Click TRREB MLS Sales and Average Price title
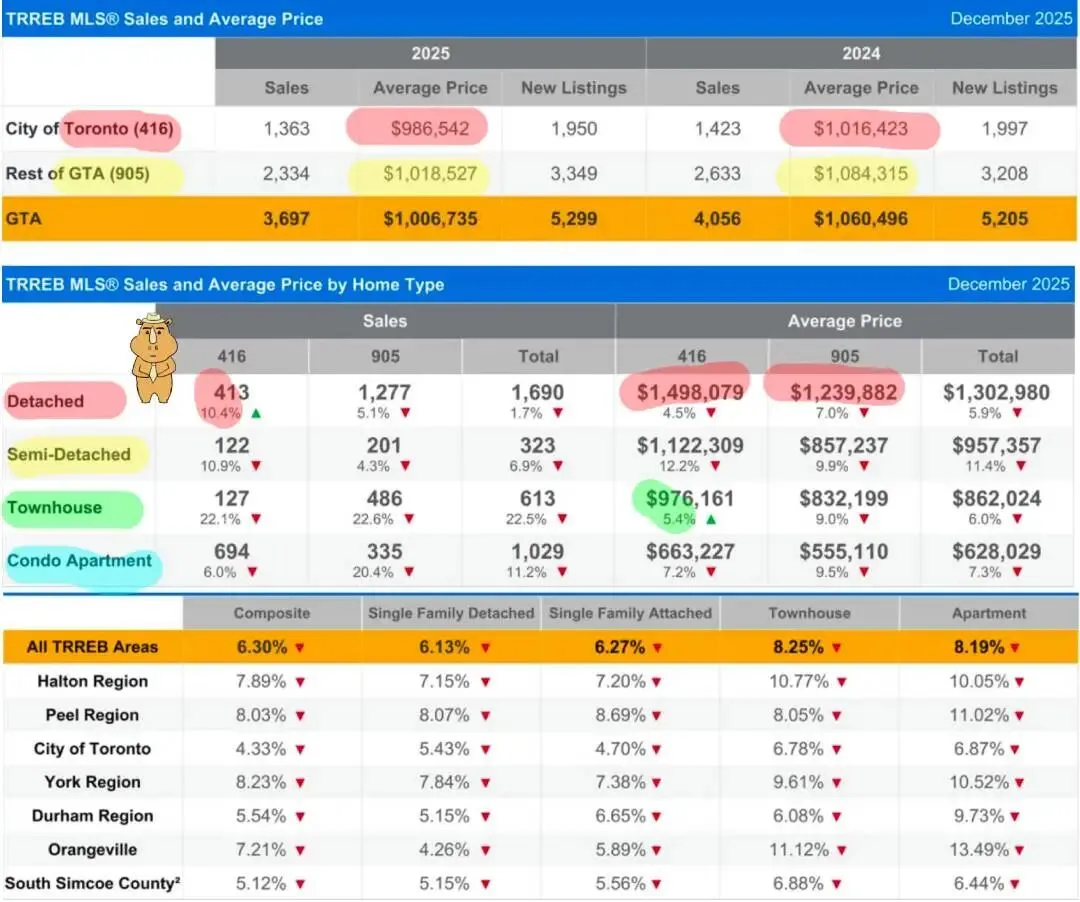 coord(164,19)
